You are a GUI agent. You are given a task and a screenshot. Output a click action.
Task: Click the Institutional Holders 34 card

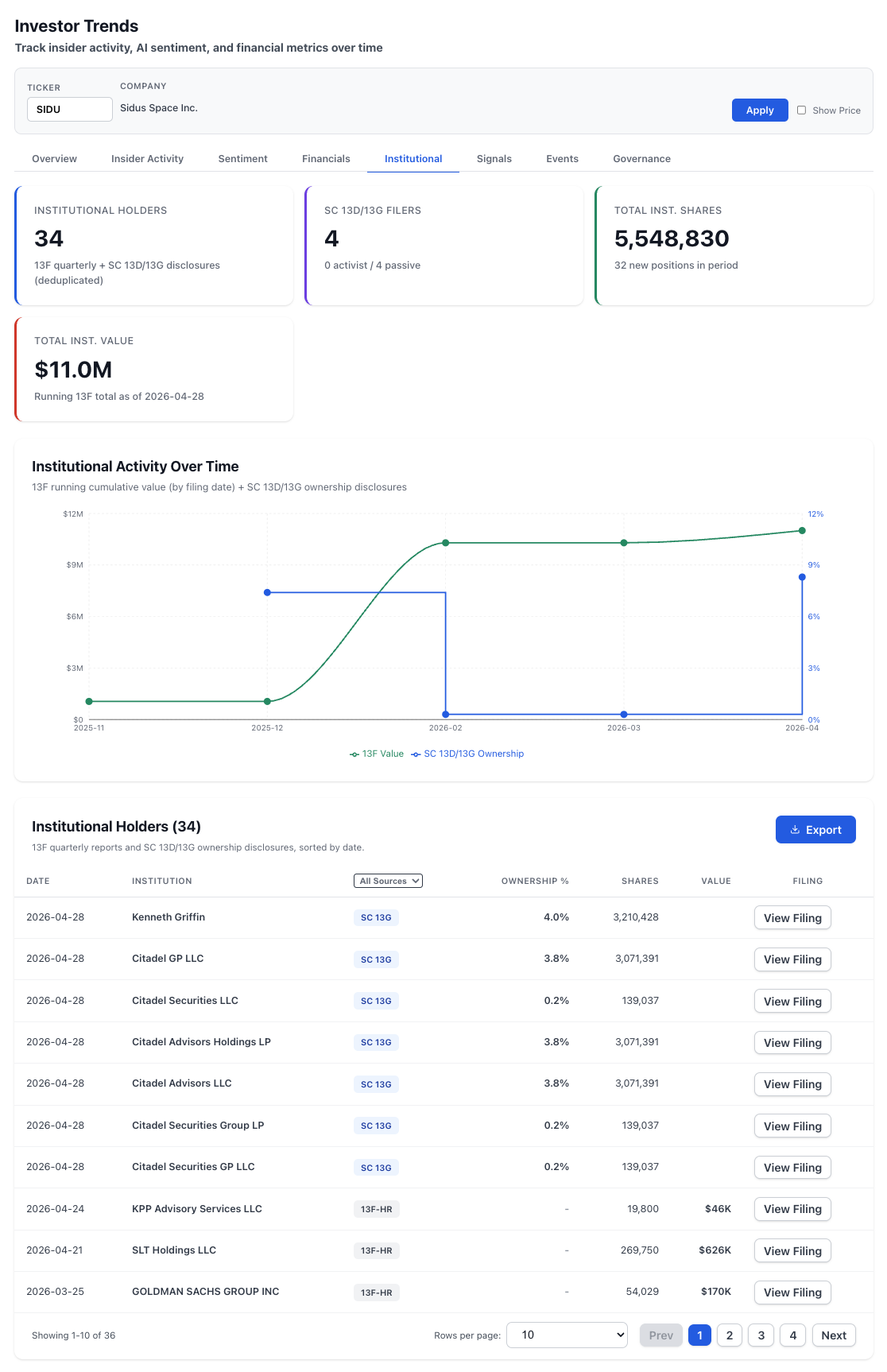(x=154, y=246)
